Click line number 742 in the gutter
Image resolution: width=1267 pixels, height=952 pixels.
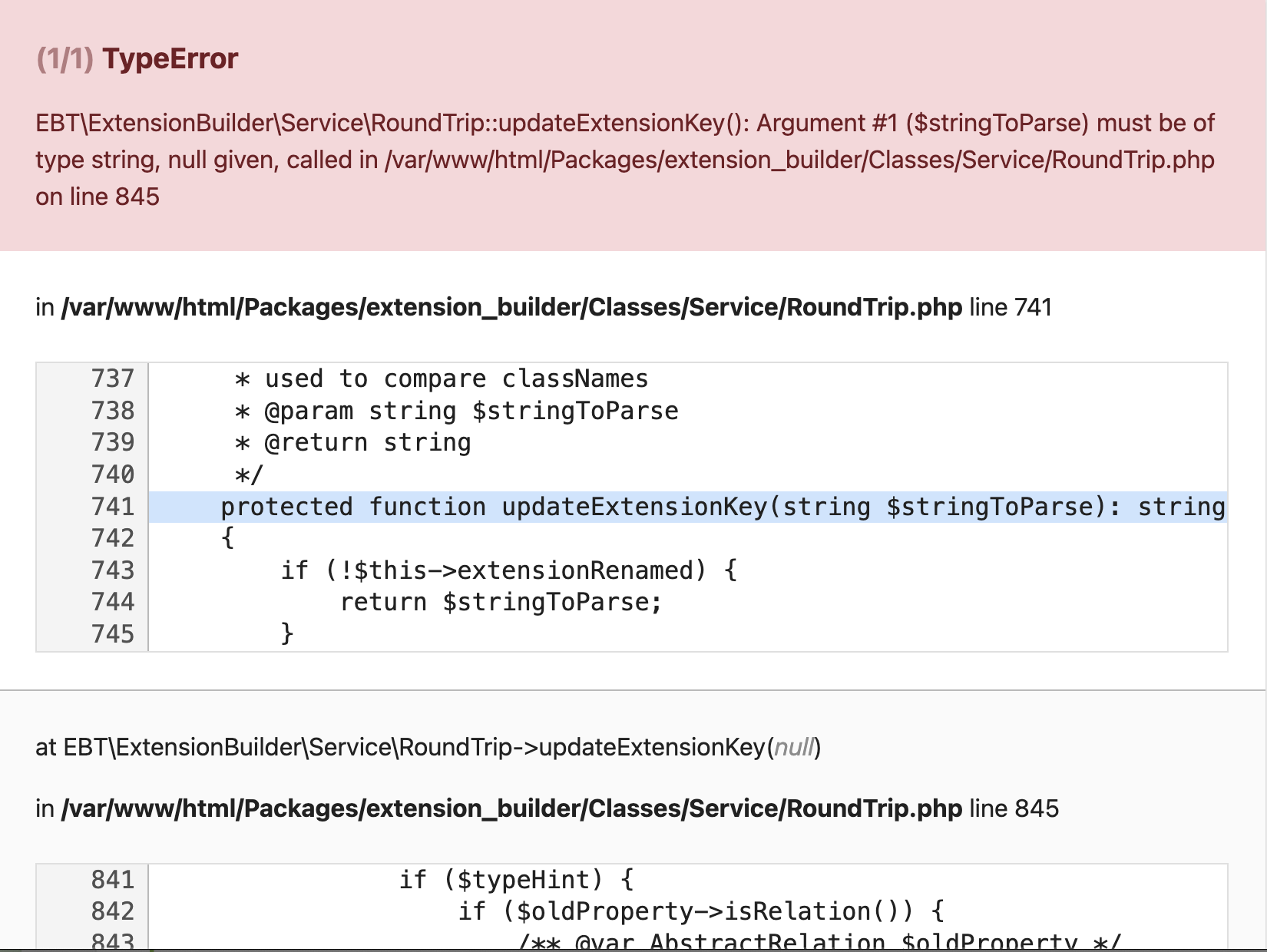pyautogui.click(x=112, y=538)
